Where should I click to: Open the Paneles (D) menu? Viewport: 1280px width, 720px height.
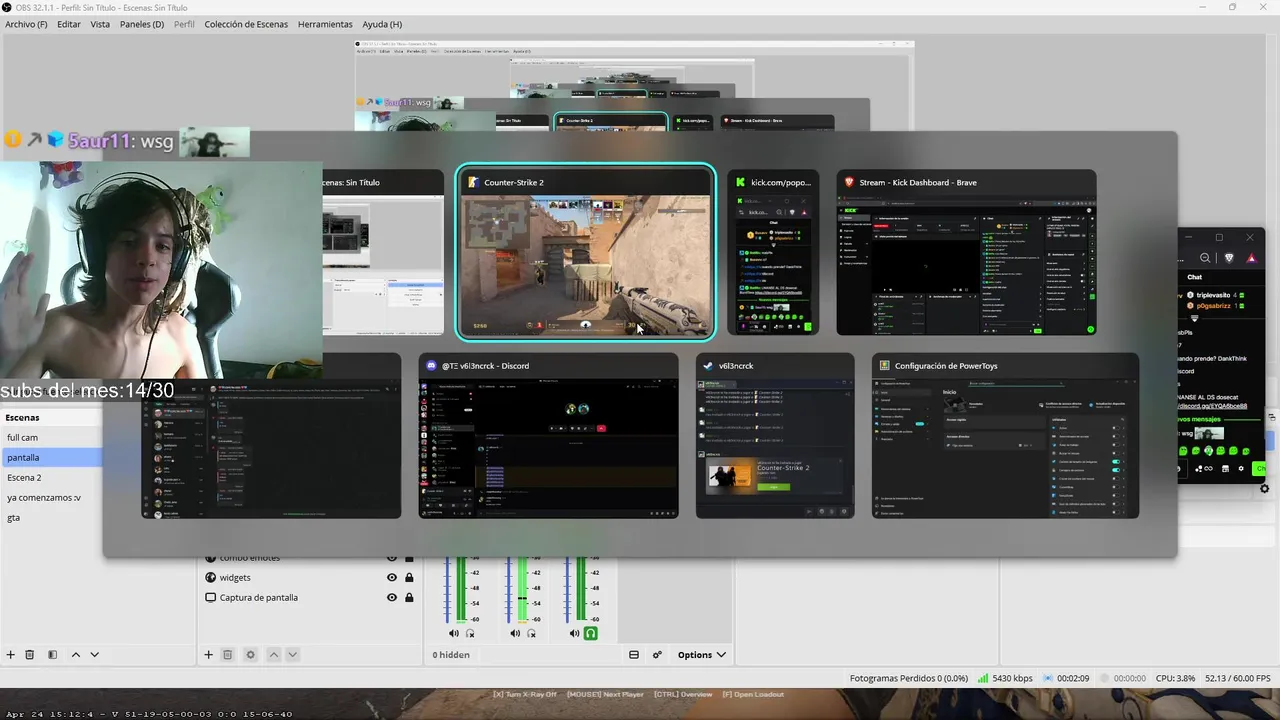142,24
